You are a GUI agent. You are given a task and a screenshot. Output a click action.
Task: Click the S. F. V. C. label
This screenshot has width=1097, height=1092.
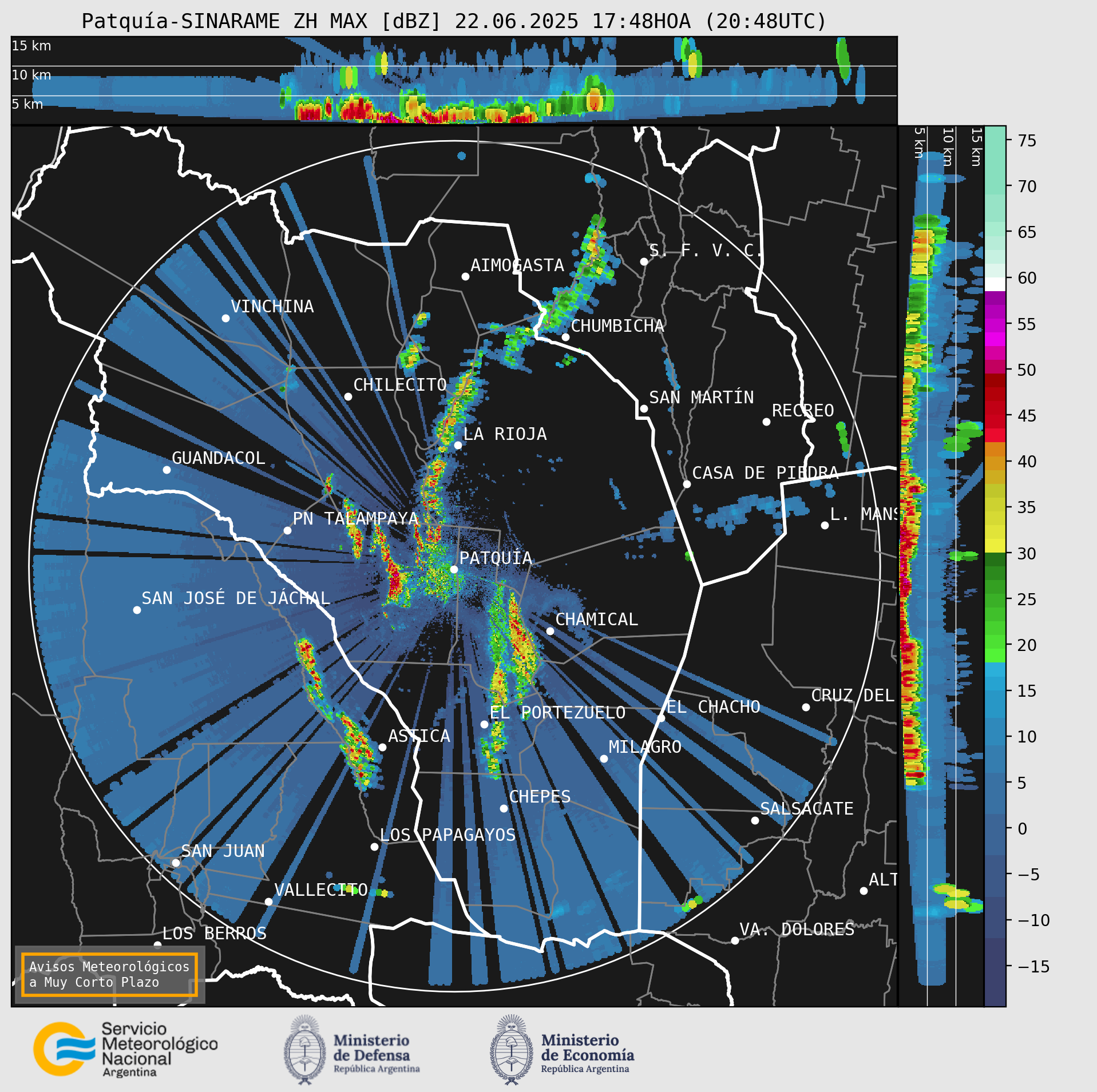click(x=706, y=251)
